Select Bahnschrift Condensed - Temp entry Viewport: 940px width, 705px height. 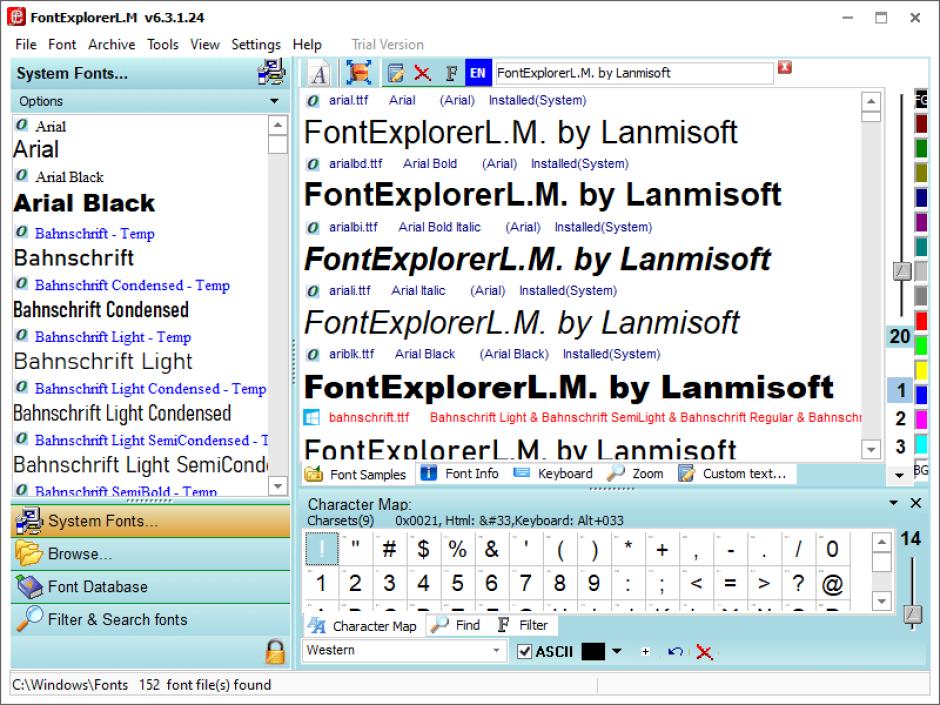coord(132,285)
